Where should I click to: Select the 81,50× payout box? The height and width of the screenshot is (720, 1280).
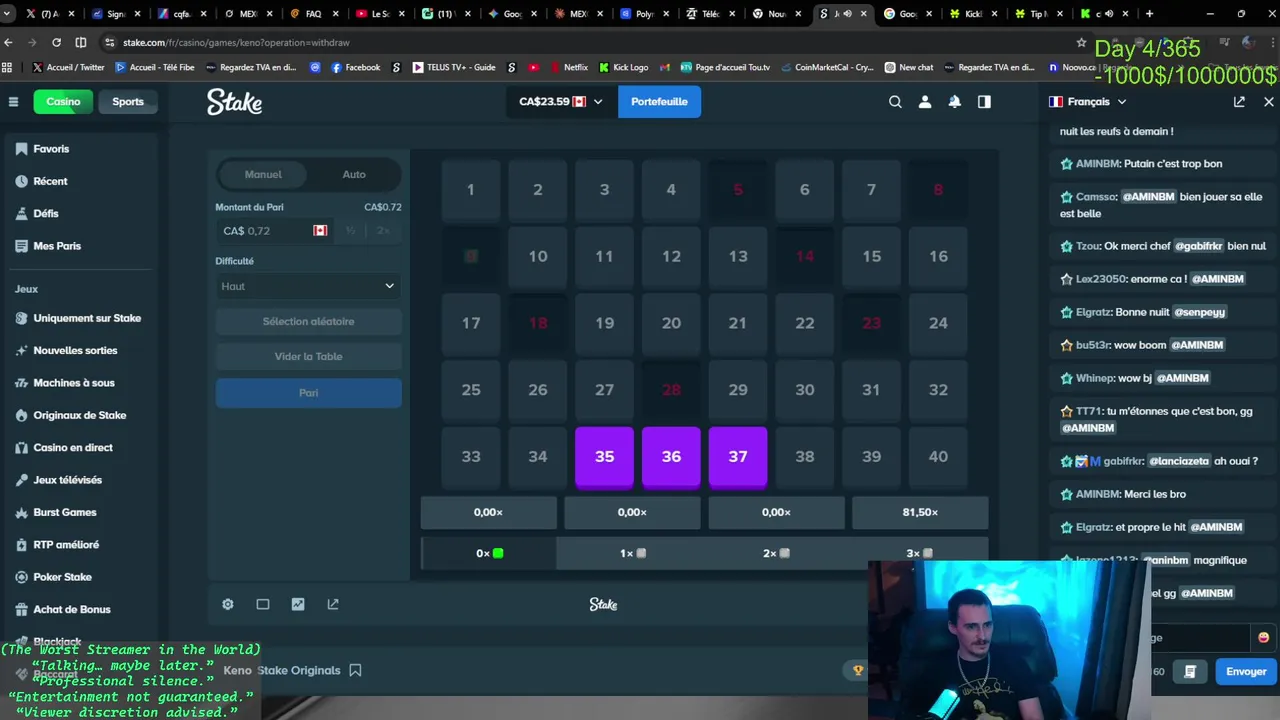point(920,512)
